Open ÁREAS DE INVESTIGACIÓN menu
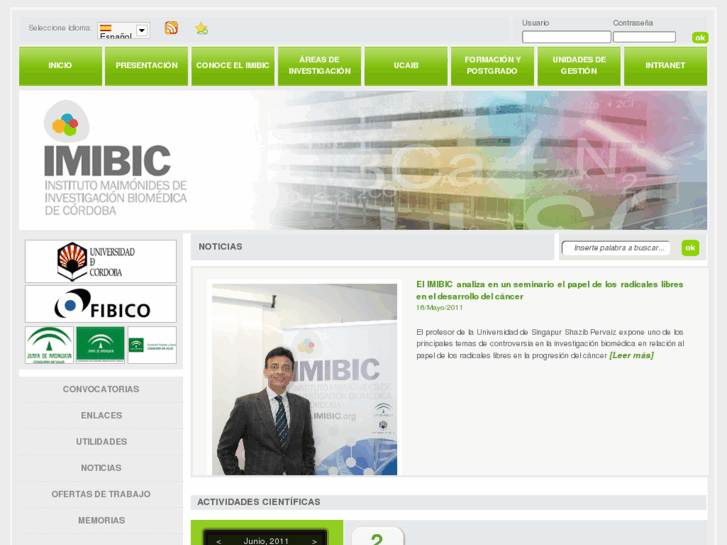 pyautogui.click(x=319, y=66)
